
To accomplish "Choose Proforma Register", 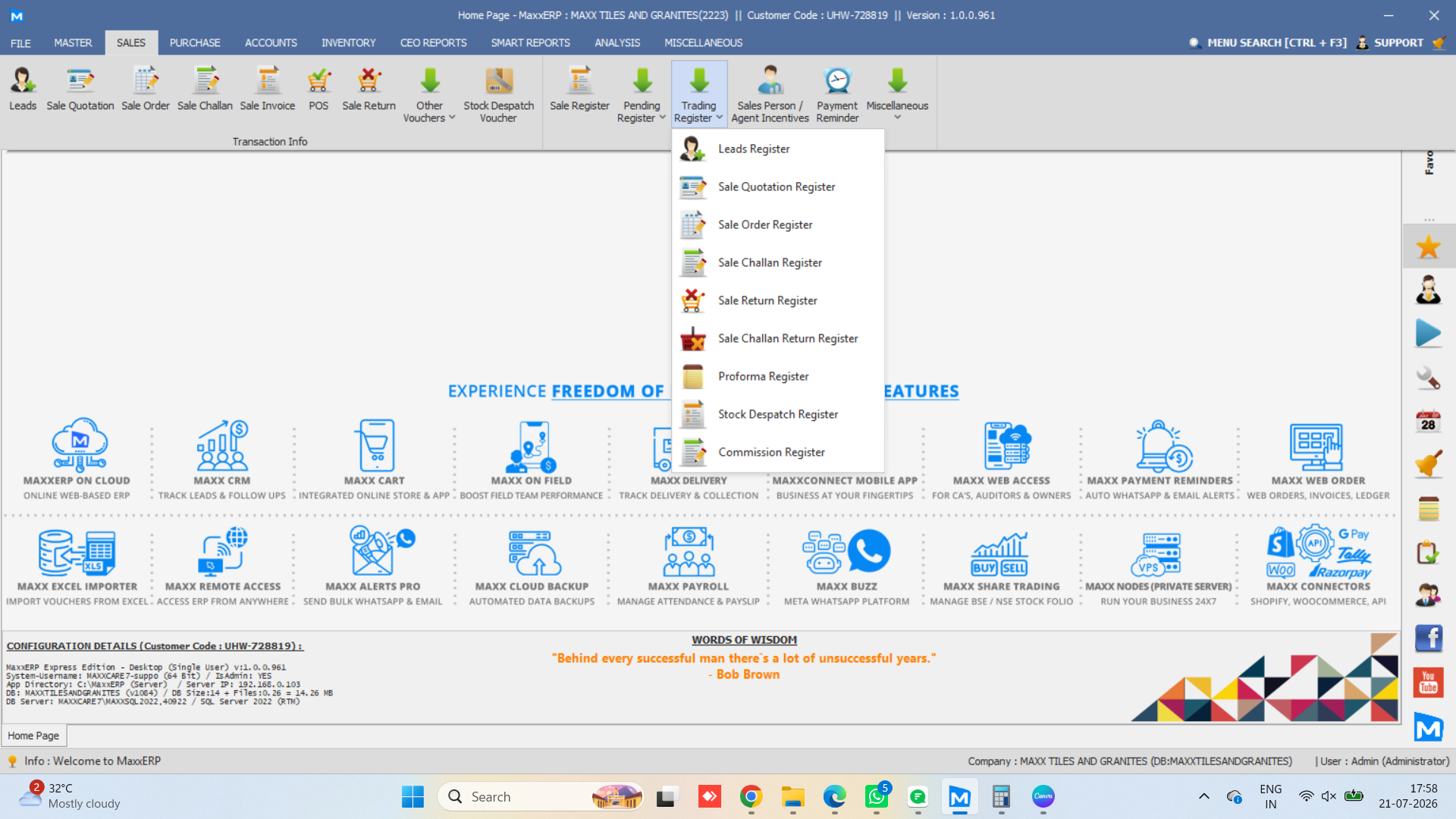I will click(778, 376).
